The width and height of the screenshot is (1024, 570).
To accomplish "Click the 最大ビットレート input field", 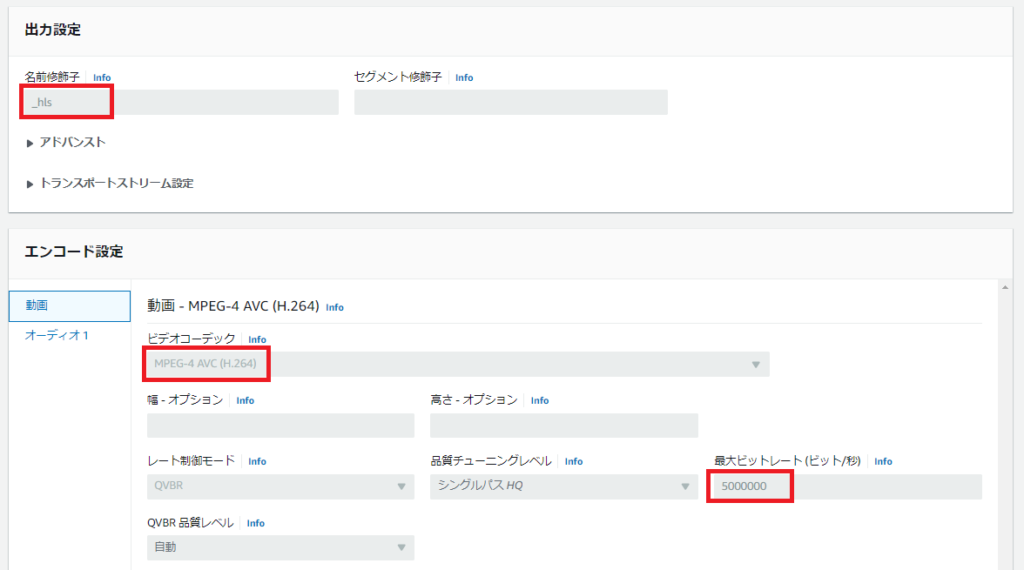I will (x=846, y=487).
